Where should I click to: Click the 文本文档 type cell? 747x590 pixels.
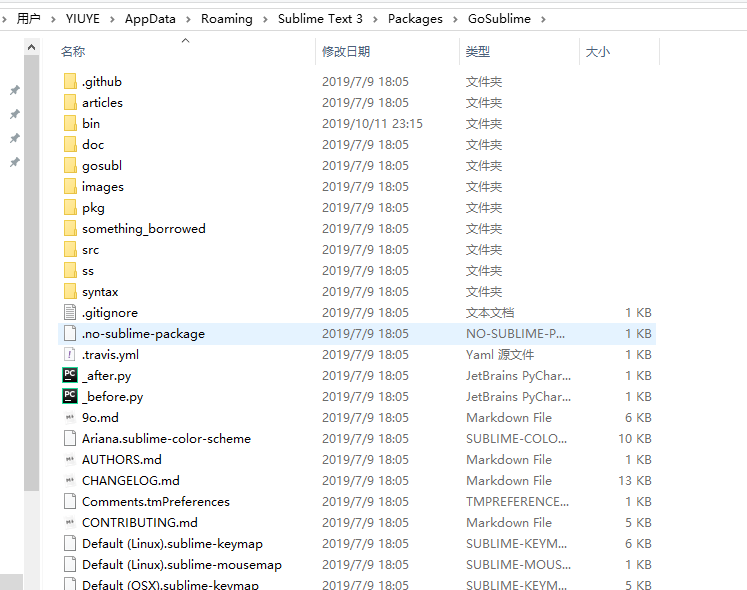tap(490, 313)
